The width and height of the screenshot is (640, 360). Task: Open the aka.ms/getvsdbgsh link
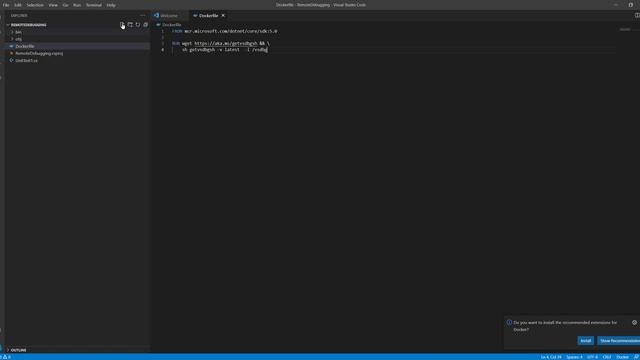point(226,43)
